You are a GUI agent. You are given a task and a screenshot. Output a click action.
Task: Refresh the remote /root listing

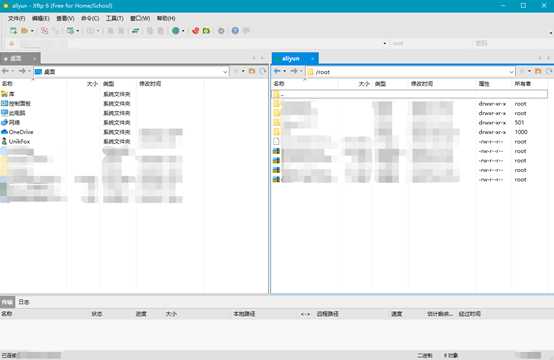pos(549,71)
